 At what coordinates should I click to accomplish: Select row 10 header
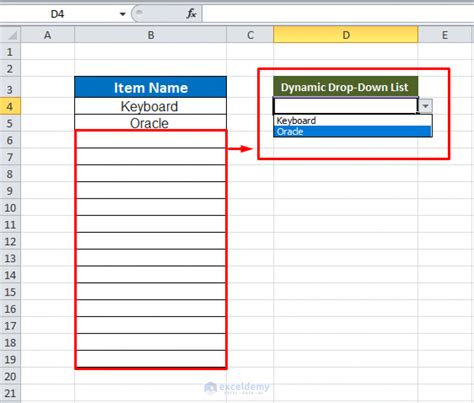(10, 208)
